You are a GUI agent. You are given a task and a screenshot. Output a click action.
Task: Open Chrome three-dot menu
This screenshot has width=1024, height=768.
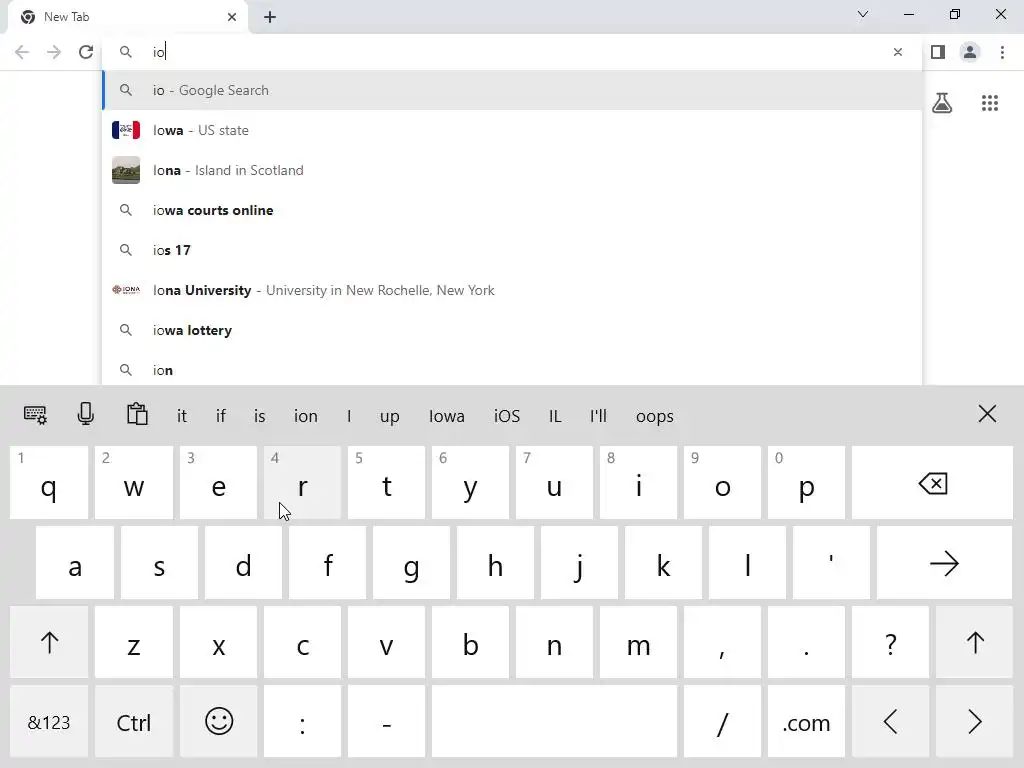pos(1002,52)
